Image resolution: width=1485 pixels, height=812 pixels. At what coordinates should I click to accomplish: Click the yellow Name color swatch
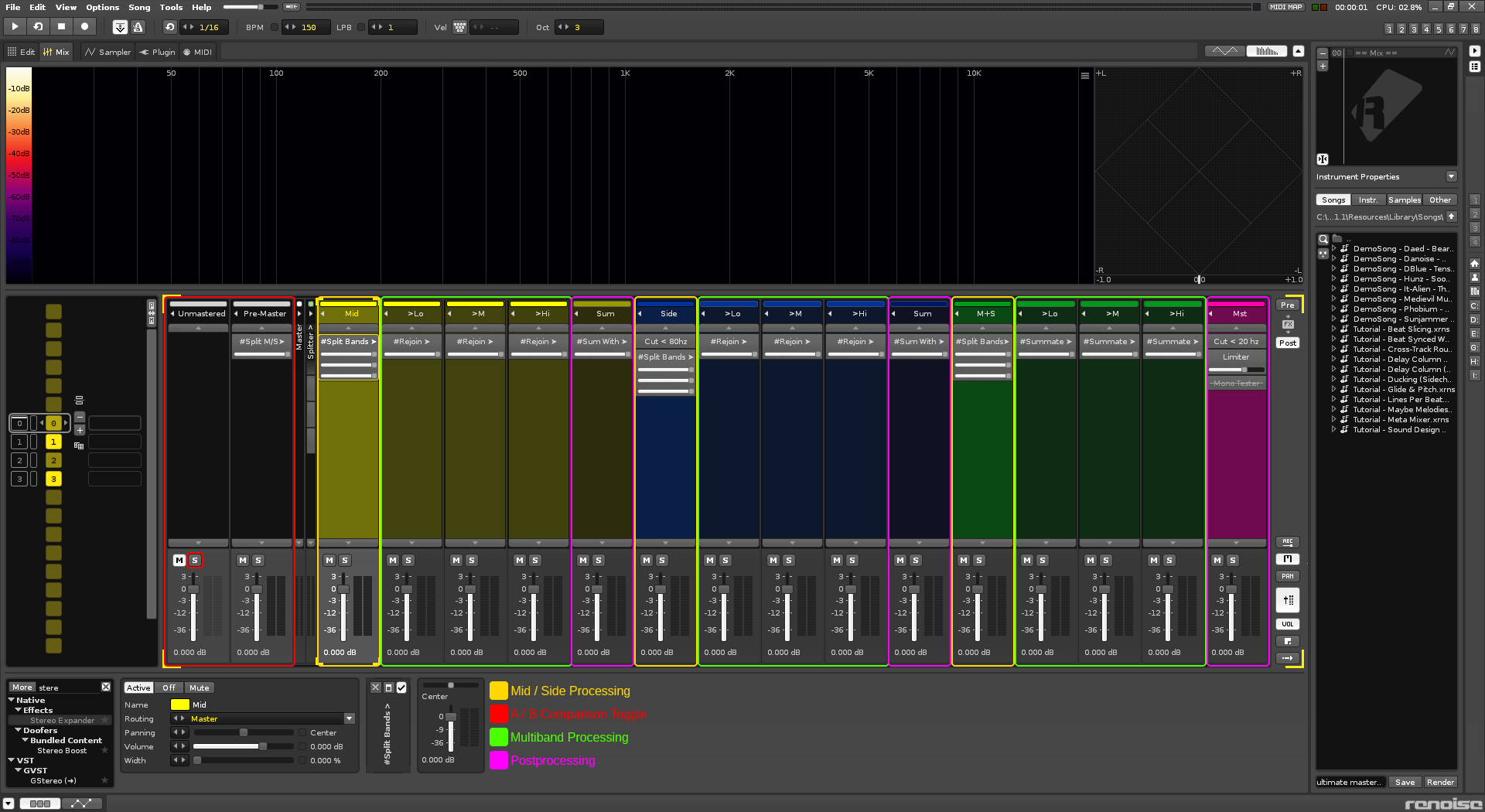click(x=179, y=705)
